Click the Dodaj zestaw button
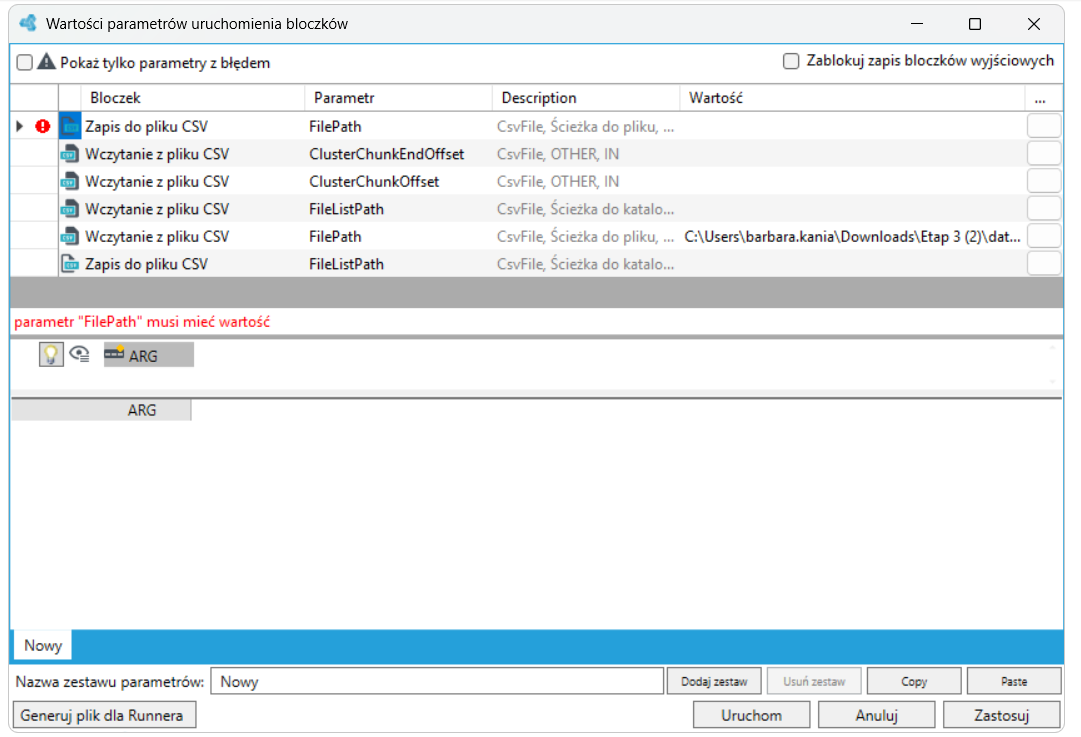Image resolution: width=1081 pixels, height=737 pixels. (714, 681)
